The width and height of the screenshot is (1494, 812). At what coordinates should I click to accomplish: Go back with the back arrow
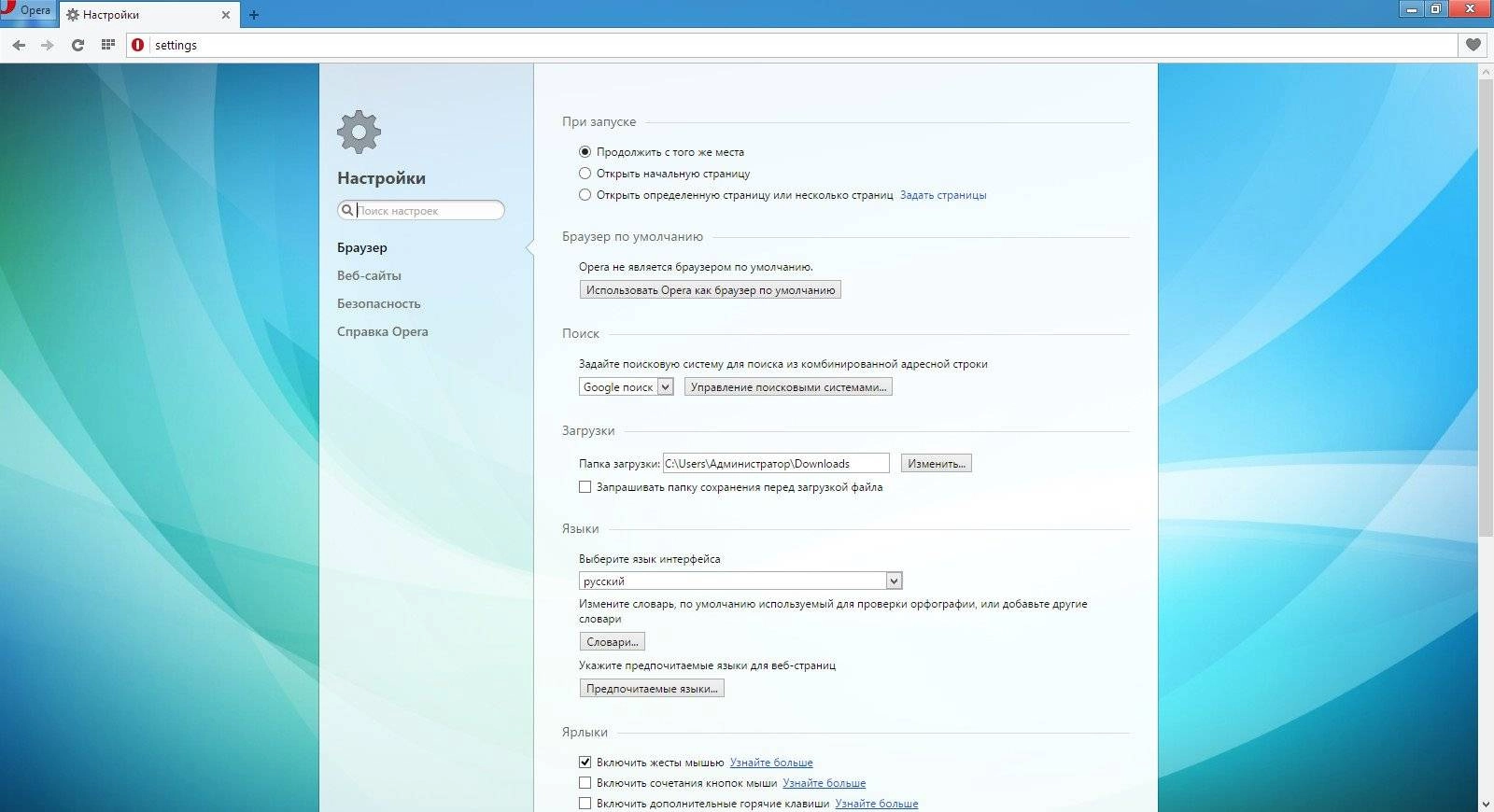click(19, 45)
